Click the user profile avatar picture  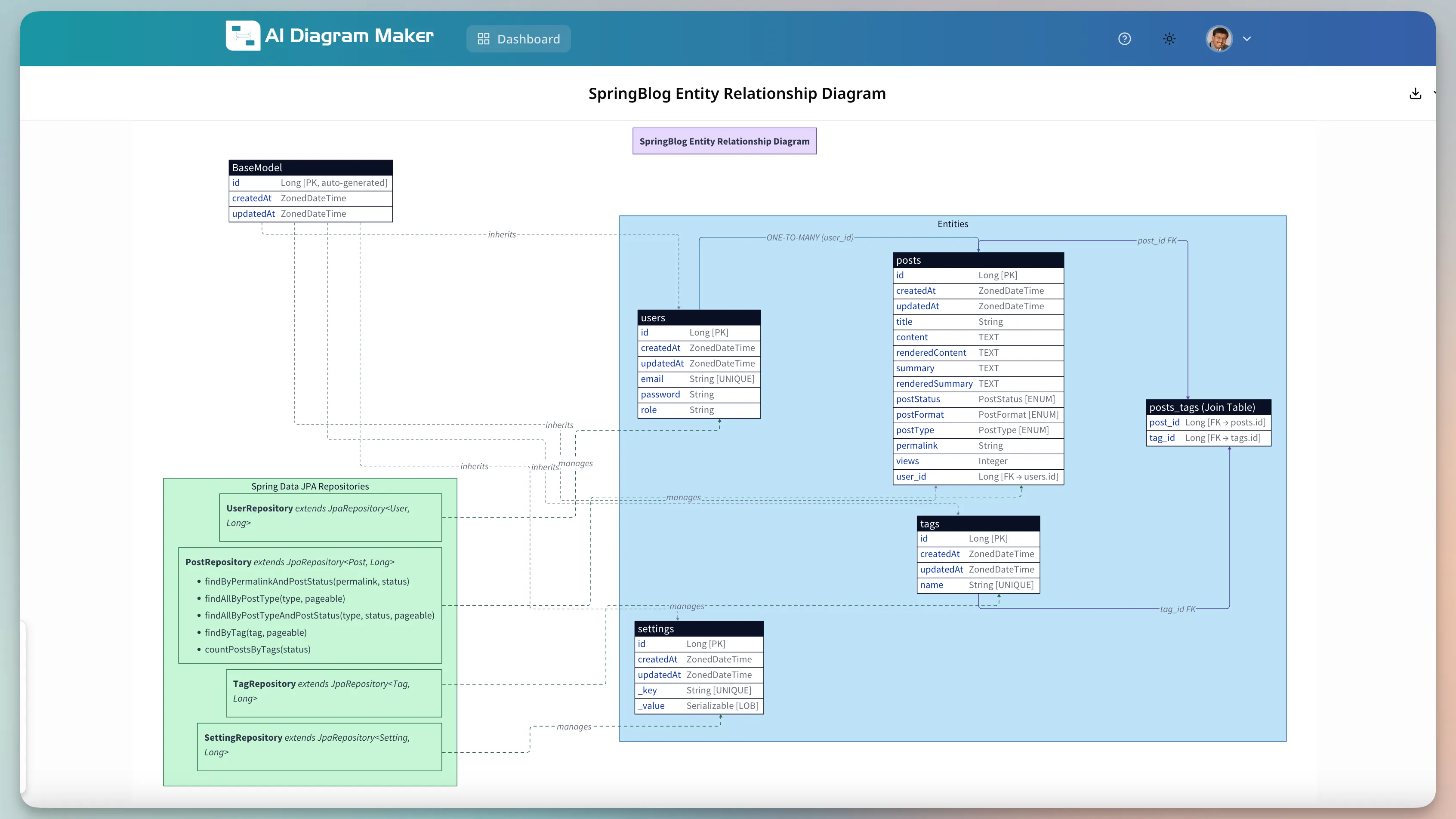pos(1218,38)
